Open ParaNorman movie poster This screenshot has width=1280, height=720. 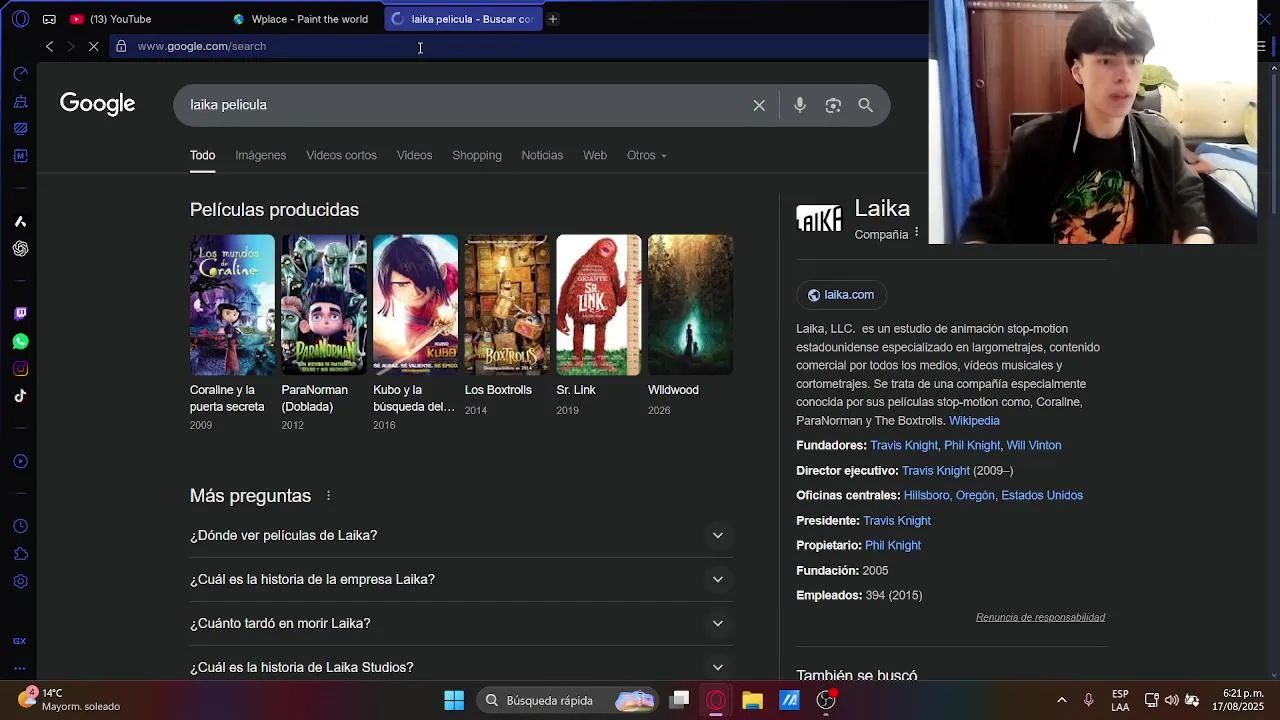point(324,305)
